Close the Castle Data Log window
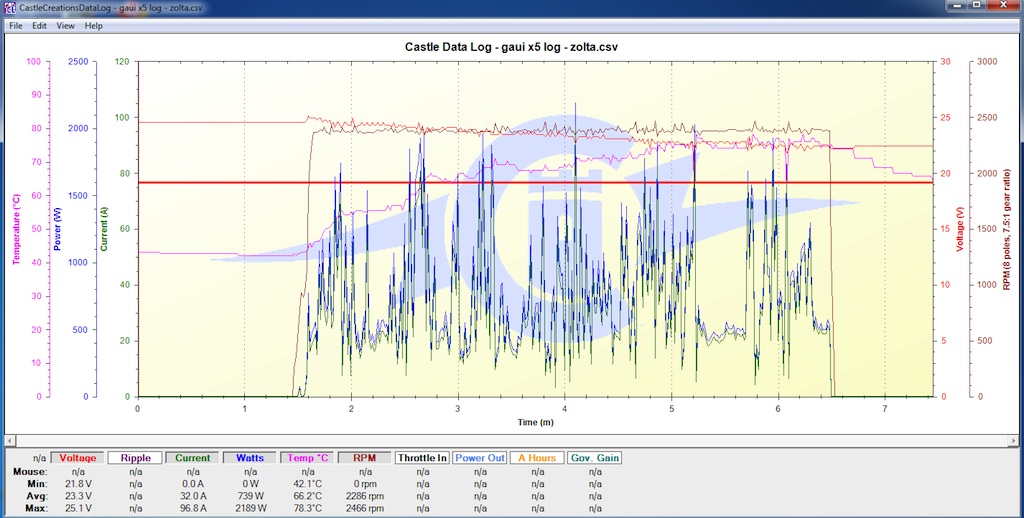This screenshot has width=1024, height=518. click(x=1002, y=7)
